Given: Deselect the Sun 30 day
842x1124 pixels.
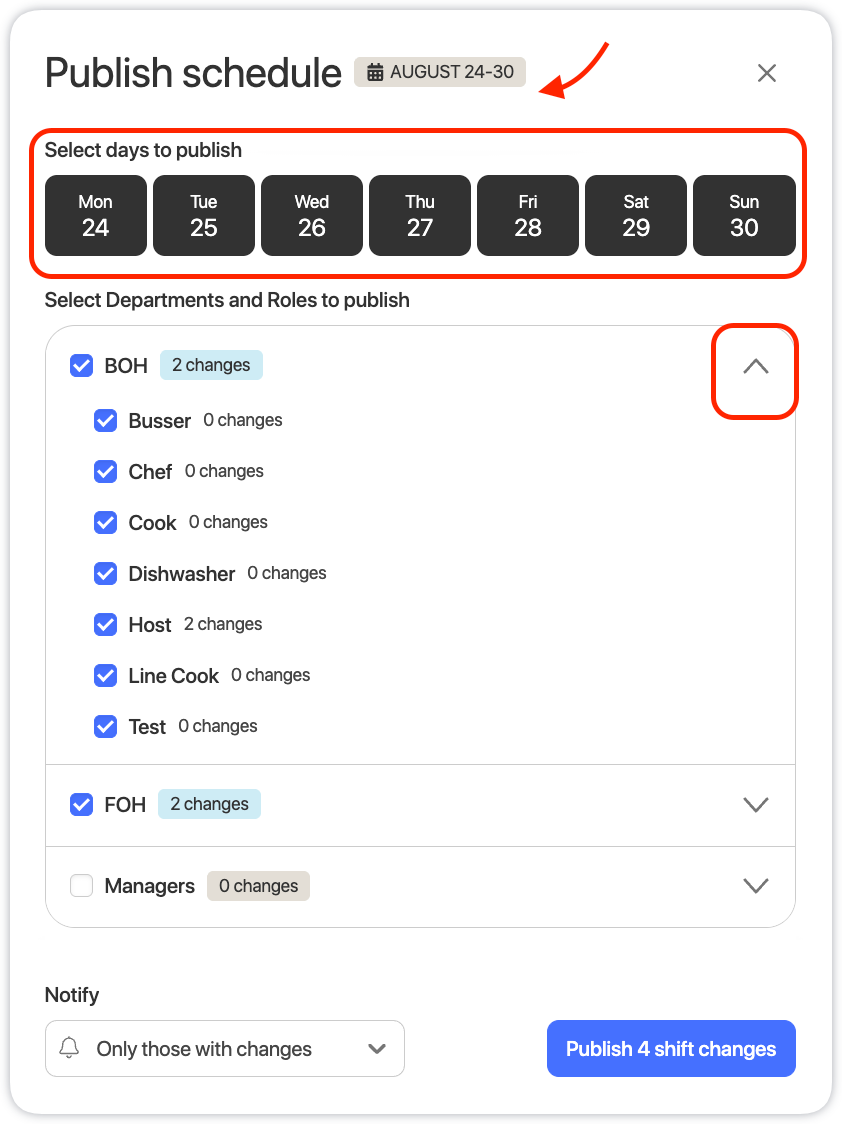Looking at the screenshot, I should (x=744, y=215).
